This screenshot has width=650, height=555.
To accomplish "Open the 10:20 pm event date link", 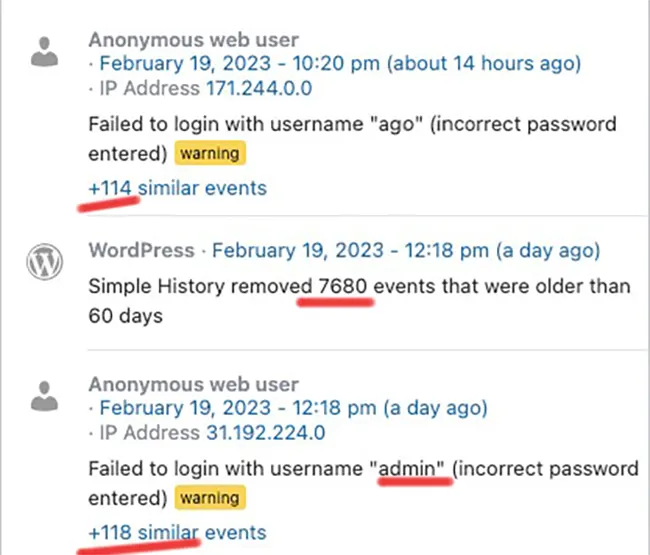I will [340, 63].
